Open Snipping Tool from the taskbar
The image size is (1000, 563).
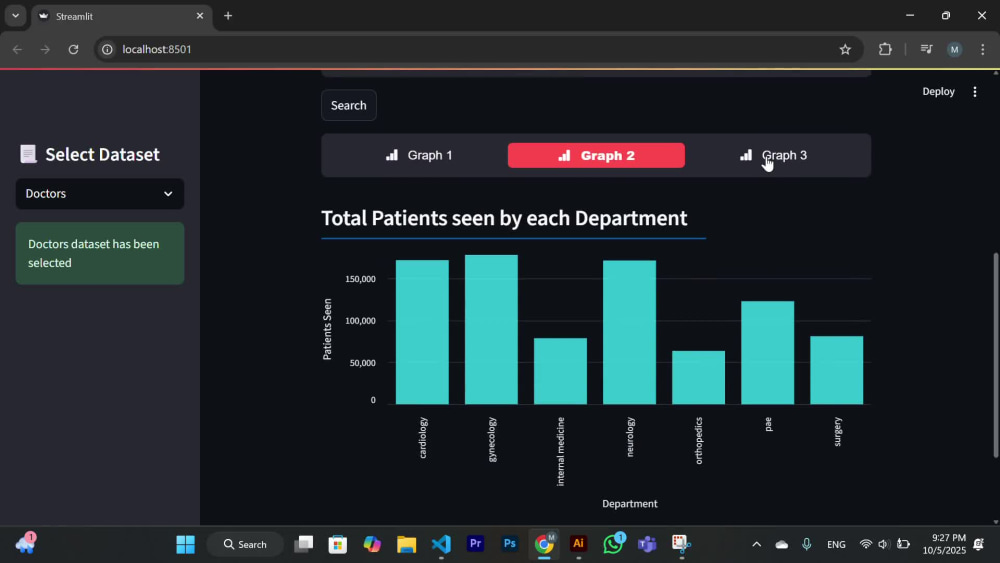pos(681,544)
